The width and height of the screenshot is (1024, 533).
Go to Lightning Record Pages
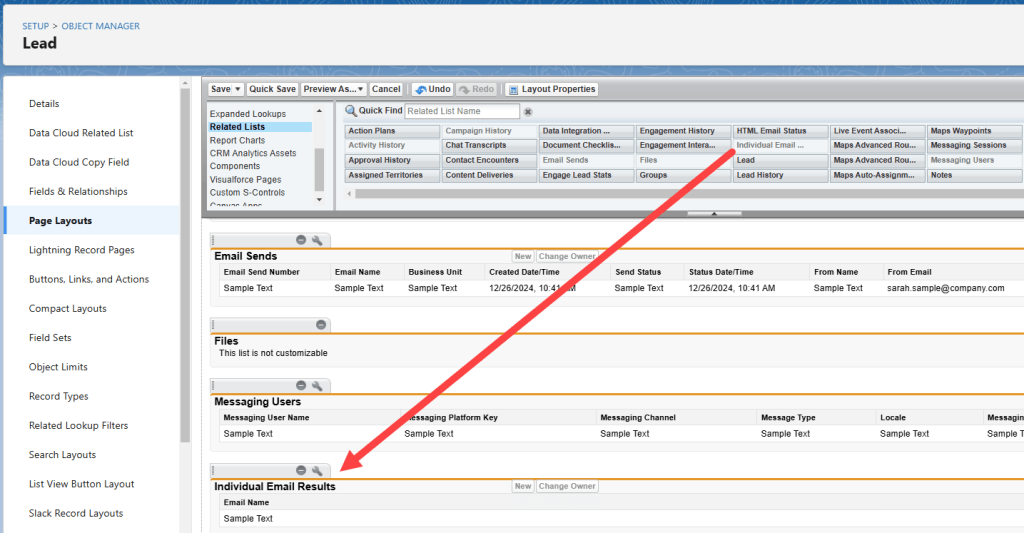coord(81,250)
